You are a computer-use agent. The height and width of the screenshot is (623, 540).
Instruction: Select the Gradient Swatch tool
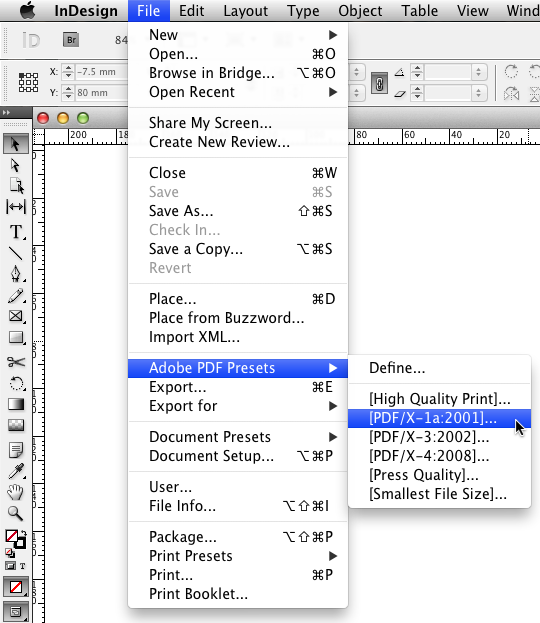point(15,404)
